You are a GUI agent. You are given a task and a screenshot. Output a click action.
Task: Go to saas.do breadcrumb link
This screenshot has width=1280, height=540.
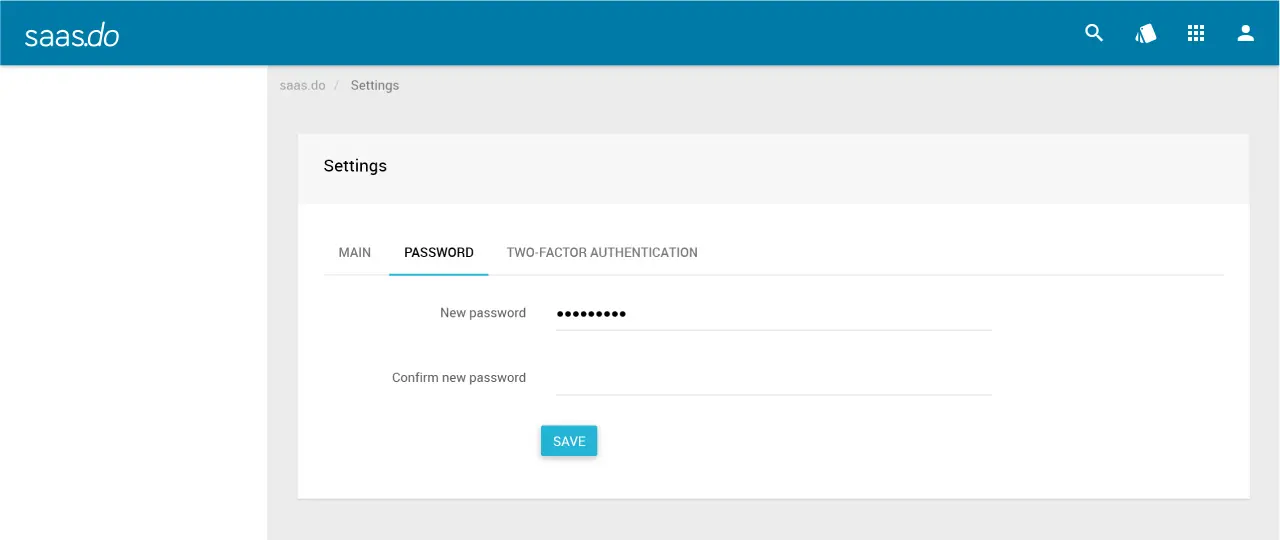[x=303, y=85]
